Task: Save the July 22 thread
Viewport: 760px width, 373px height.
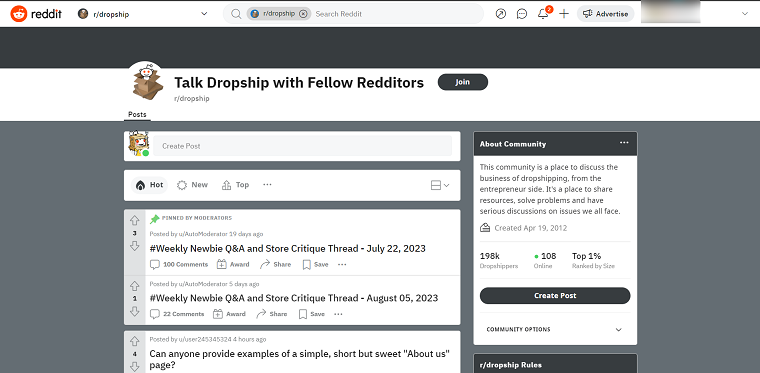Action: coord(316,264)
